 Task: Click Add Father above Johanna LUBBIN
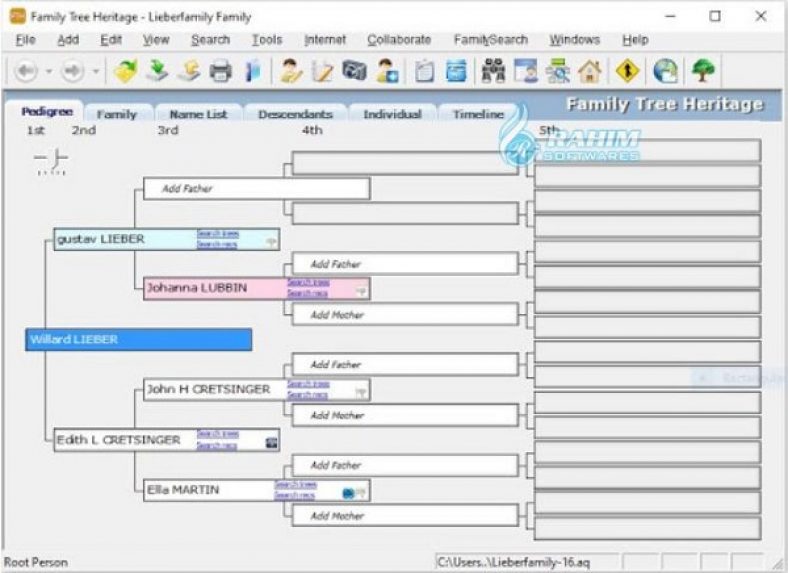(x=405, y=264)
